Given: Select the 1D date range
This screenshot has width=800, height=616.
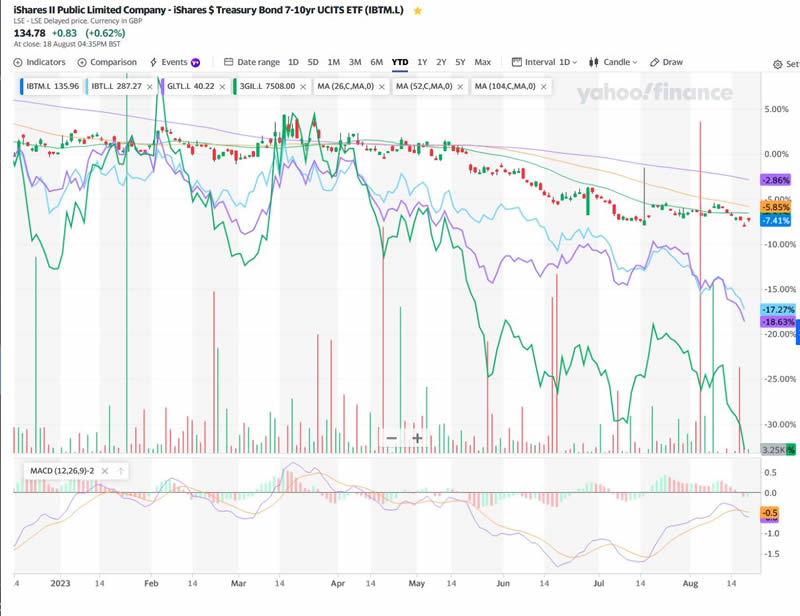Looking at the screenshot, I should tap(293, 62).
